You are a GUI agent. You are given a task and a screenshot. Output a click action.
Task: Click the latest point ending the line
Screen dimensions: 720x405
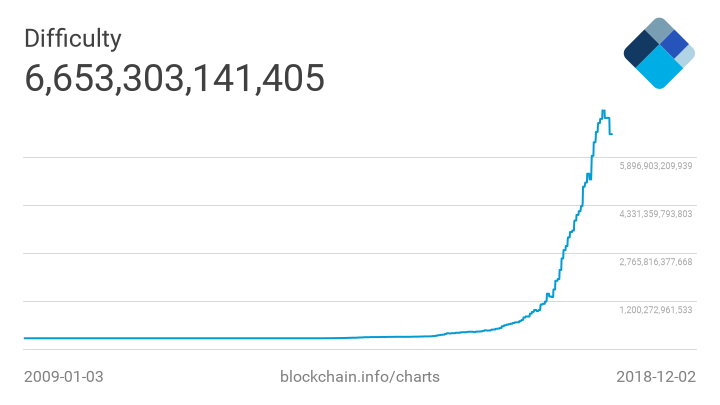click(x=611, y=133)
